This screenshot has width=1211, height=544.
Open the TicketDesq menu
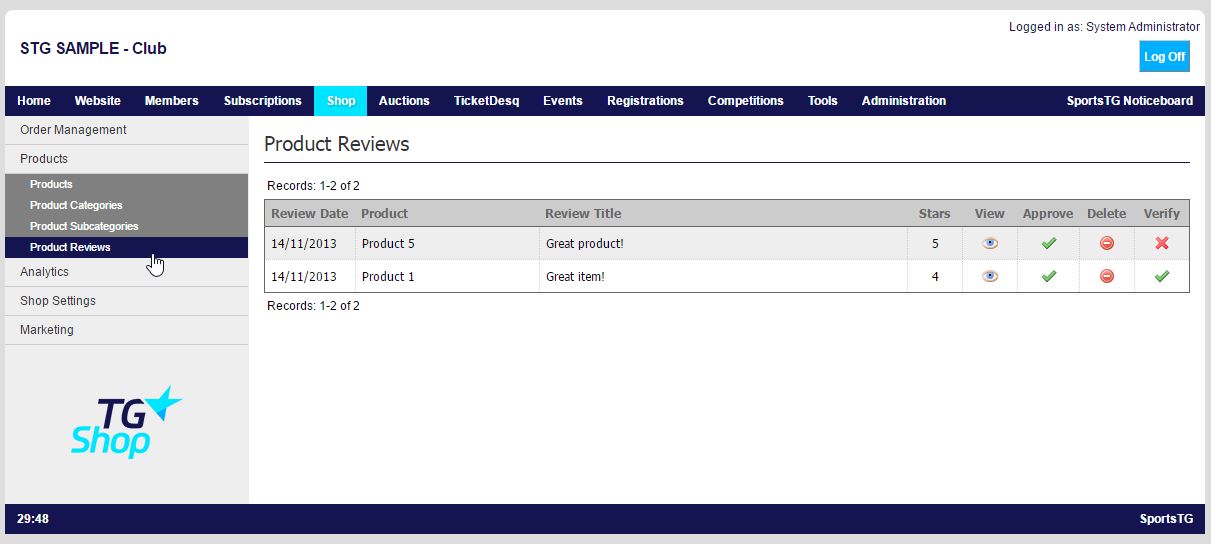[x=487, y=101]
